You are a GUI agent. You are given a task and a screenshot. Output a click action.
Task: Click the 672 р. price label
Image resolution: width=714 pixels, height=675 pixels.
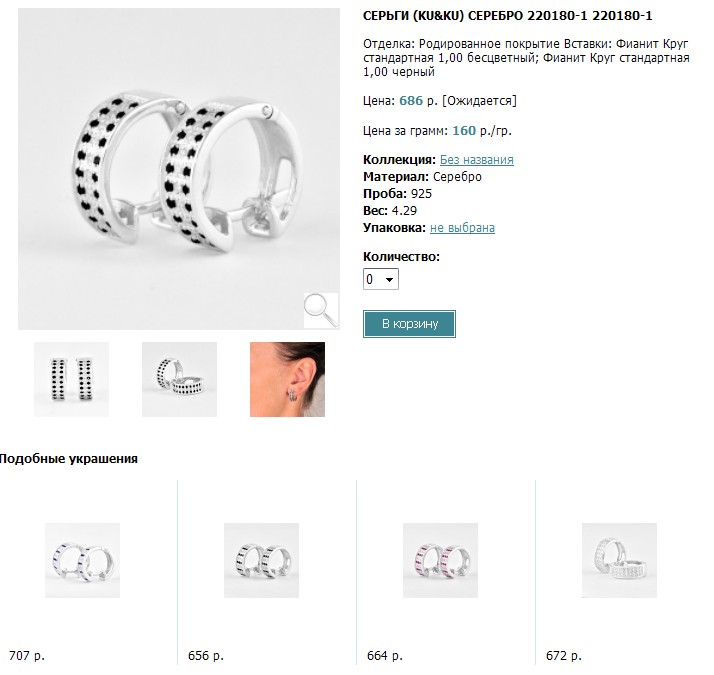pyautogui.click(x=564, y=656)
